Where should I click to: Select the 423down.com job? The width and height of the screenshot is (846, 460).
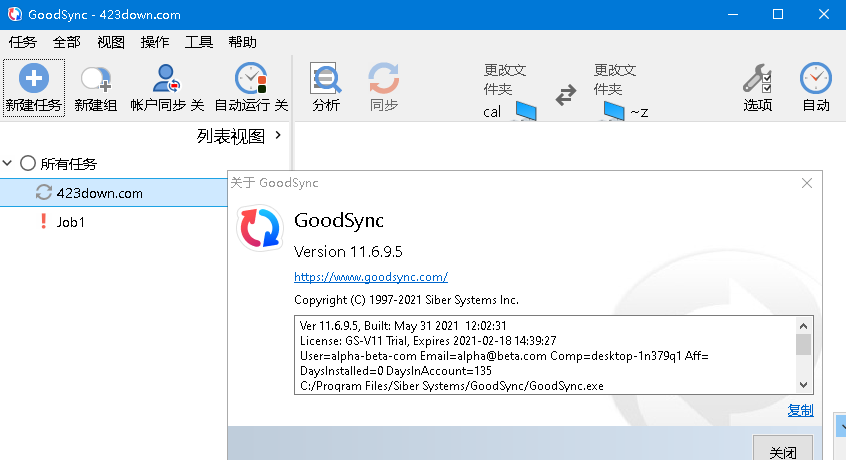tap(114, 193)
